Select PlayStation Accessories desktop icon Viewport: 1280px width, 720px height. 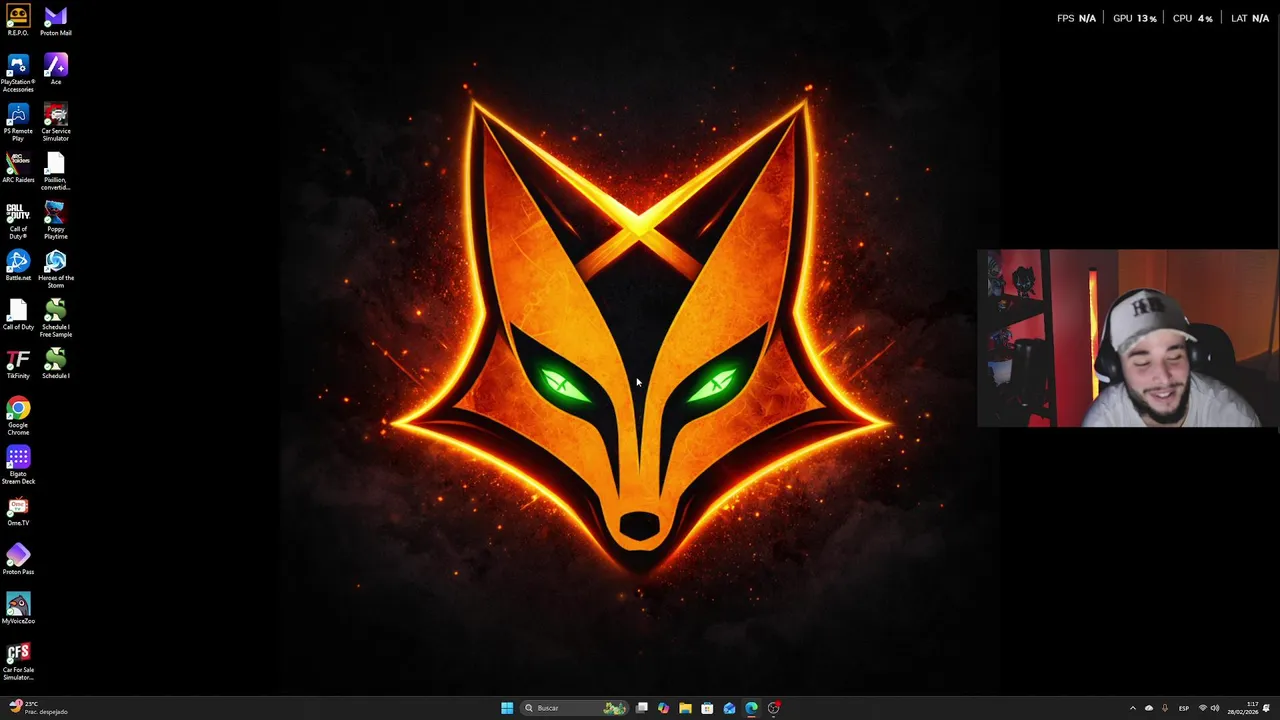point(18,73)
